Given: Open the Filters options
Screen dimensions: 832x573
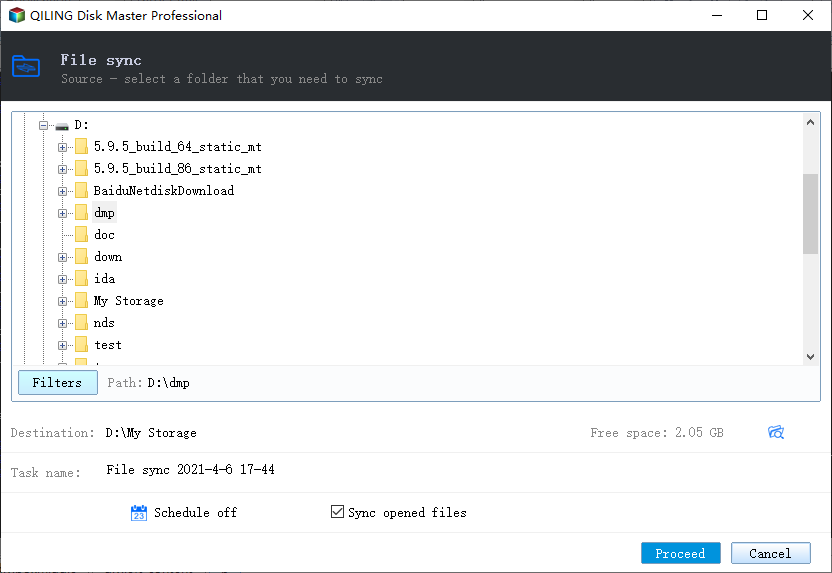Looking at the screenshot, I should (57, 382).
